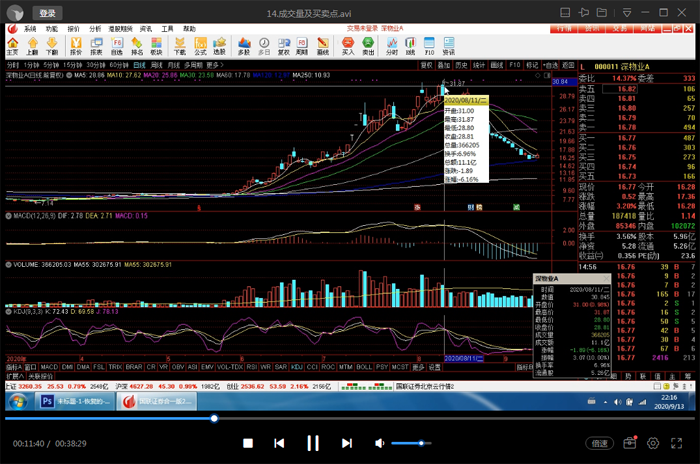Open the 功能 menu

52,29
